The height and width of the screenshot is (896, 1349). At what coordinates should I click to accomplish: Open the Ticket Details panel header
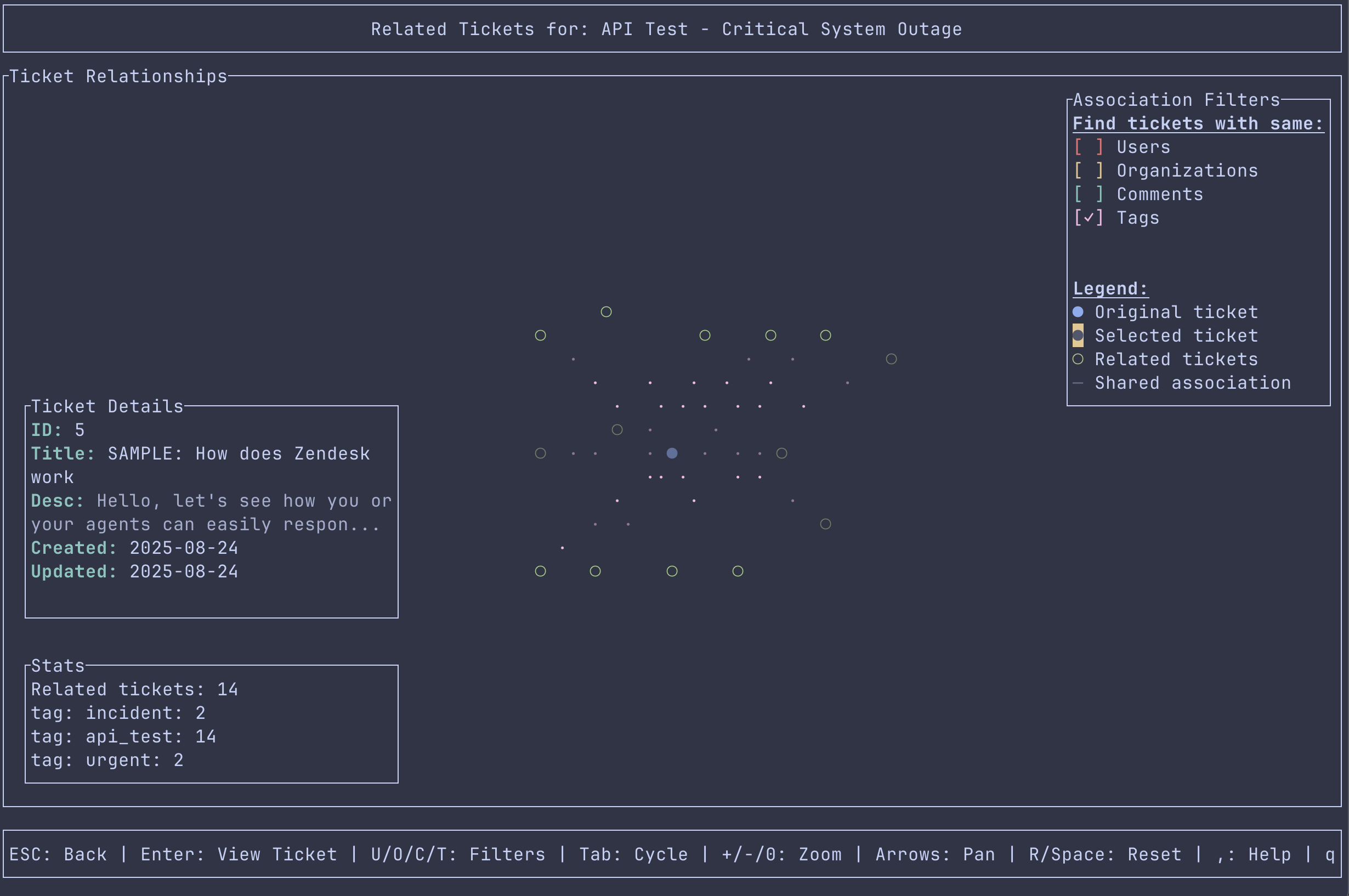[x=107, y=406]
